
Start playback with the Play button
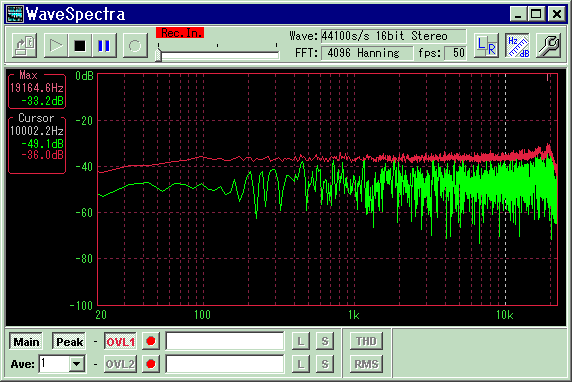click(56, 46)
